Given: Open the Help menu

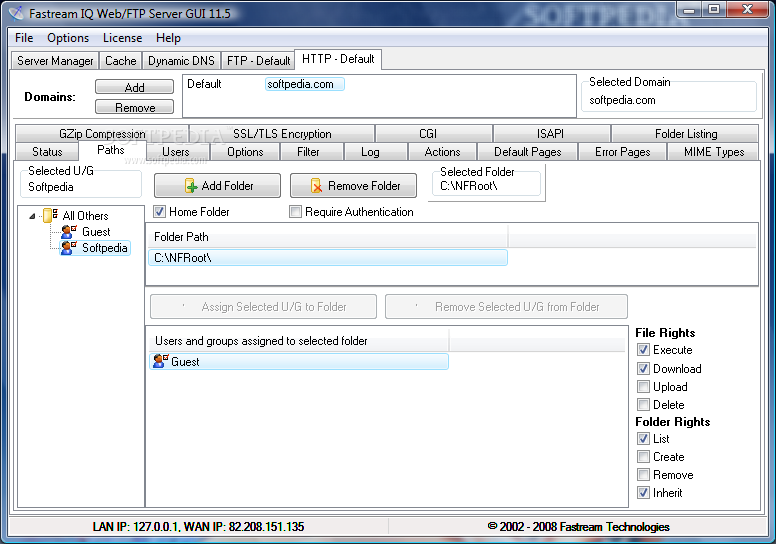Looking at the screenshot, I should click(x=168, y=38).
